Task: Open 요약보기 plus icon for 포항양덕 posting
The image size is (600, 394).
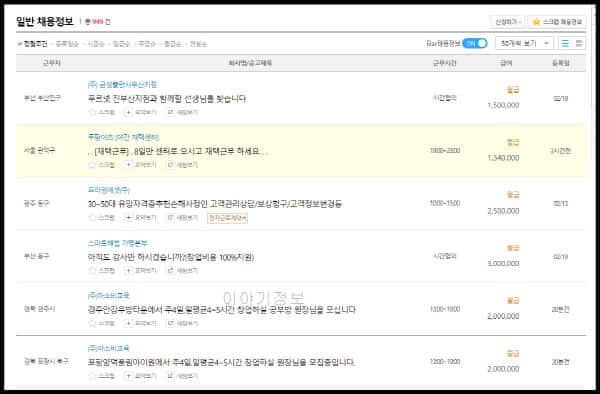Action: pyautogui.click(x=129, y=376)
